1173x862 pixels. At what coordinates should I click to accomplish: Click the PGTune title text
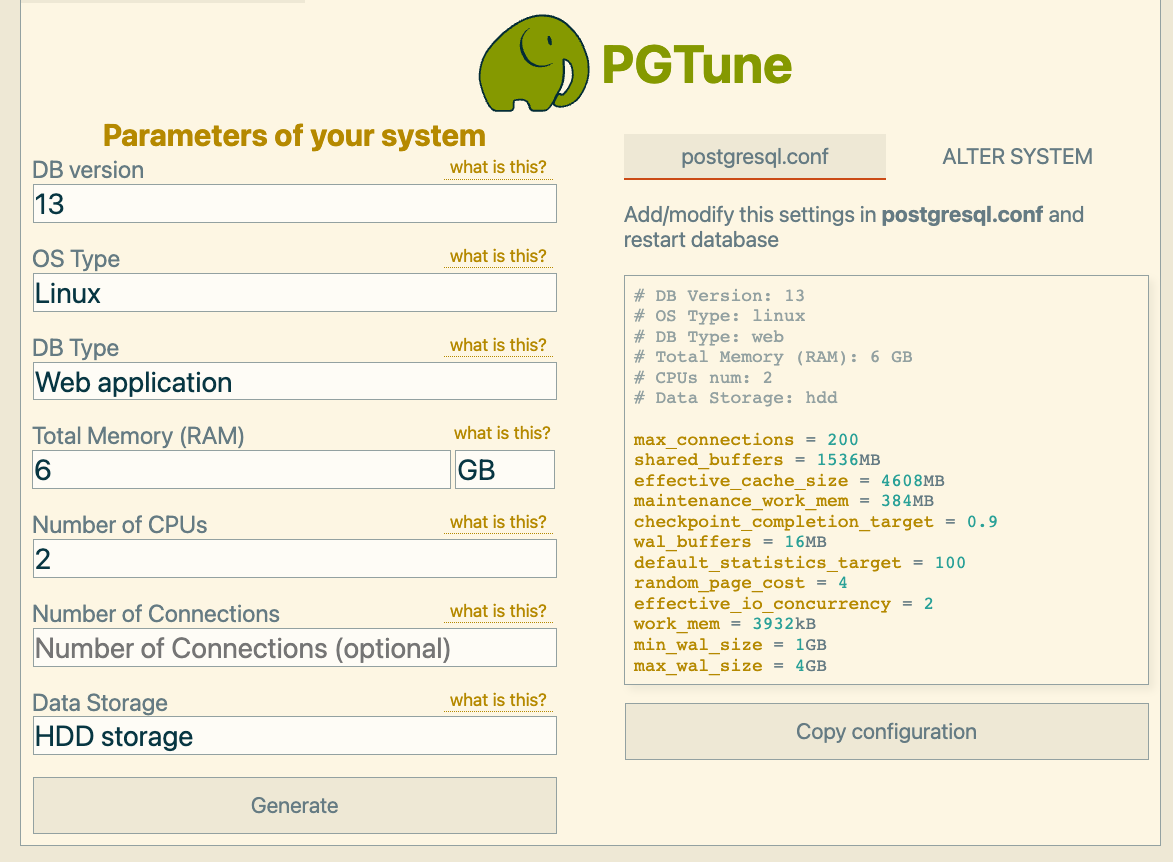696,65
